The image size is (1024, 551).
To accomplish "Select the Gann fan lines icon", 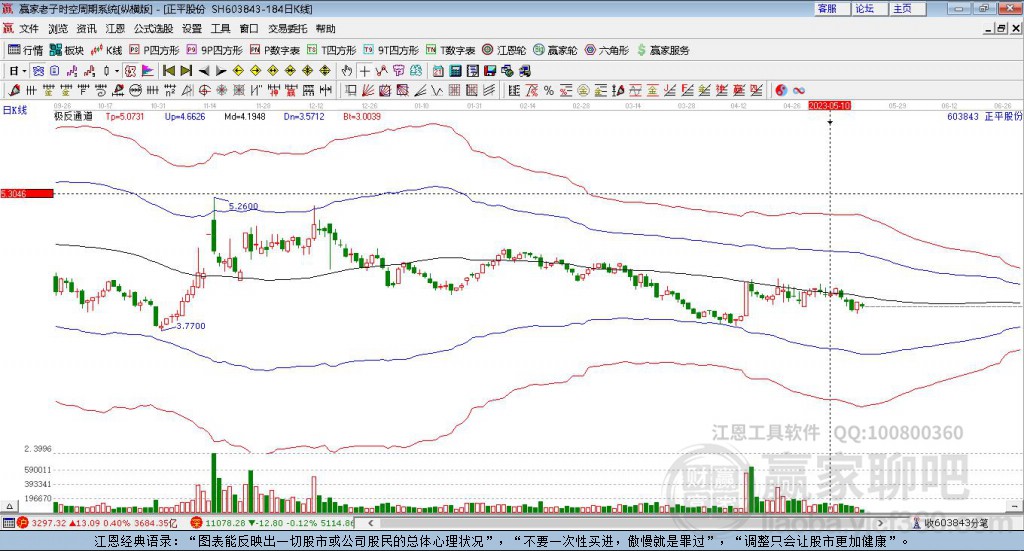I will 368,90.
